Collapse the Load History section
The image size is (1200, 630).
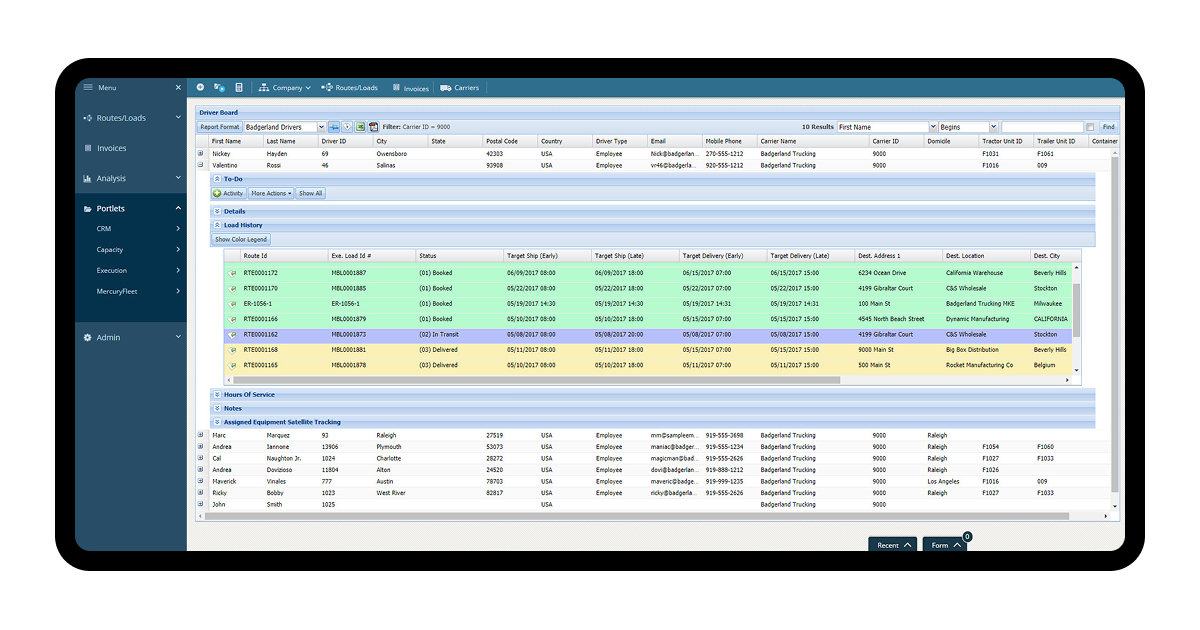pyautogui.click(x=217, y=225)
